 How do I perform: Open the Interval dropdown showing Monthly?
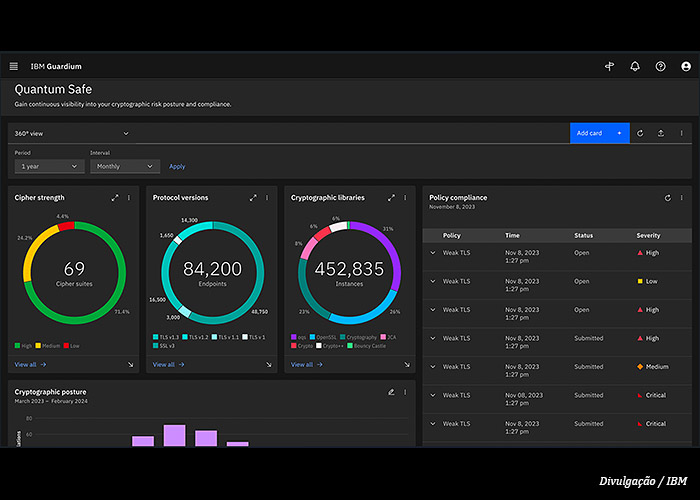[125, 167]
